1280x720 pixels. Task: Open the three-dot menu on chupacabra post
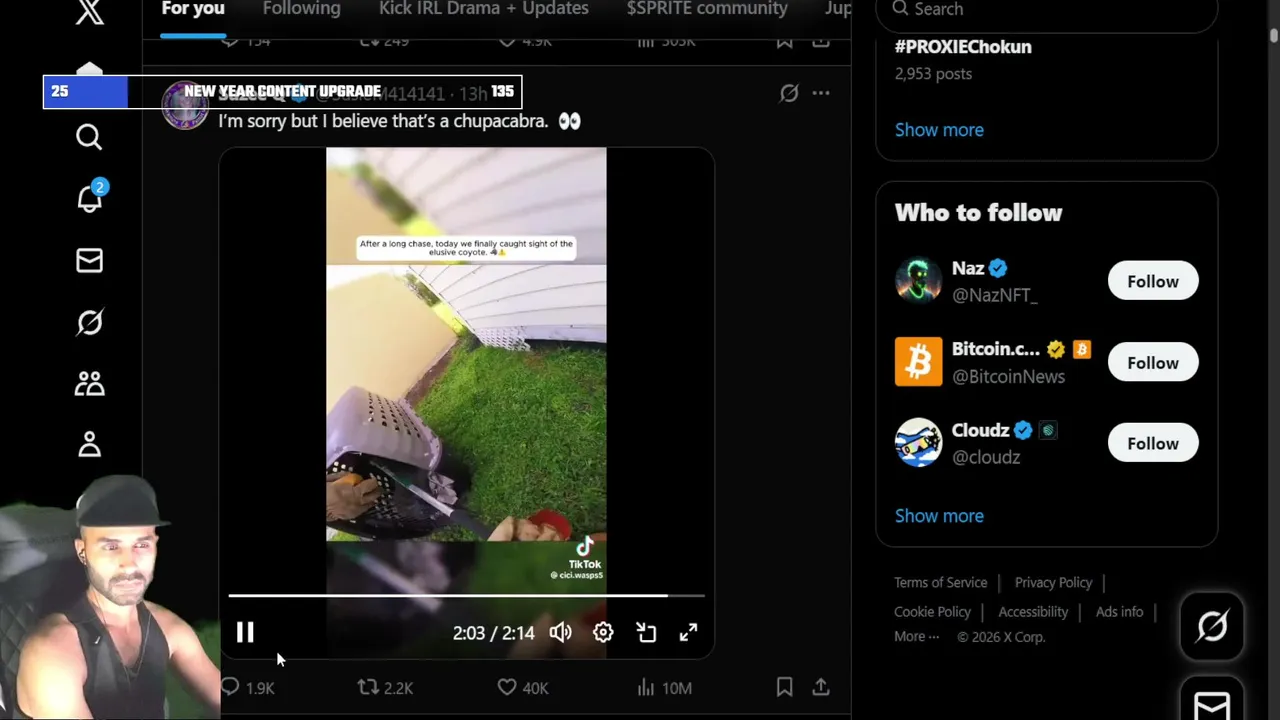[x=821, y=93]
